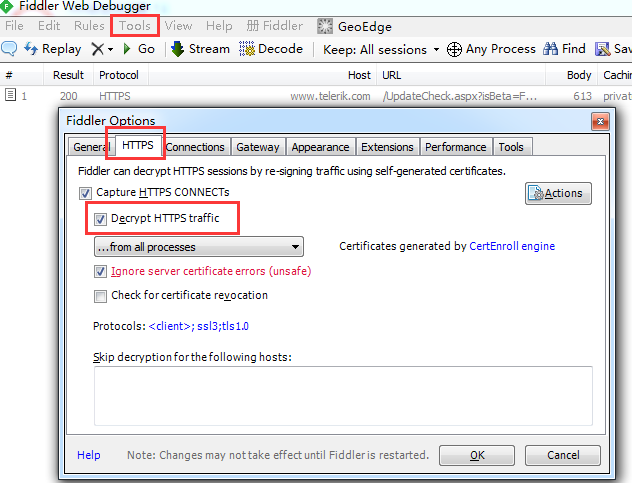This screenshot has height=483, width=632.
Task: Toggle Ignore server certificate errors checkbox
Action: 100,272
